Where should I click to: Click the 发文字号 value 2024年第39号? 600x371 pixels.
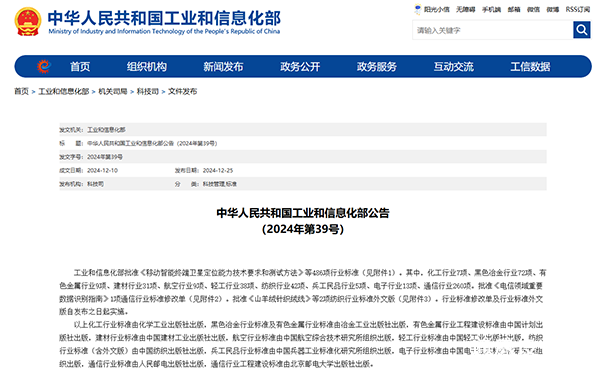[x=105, y=157]
